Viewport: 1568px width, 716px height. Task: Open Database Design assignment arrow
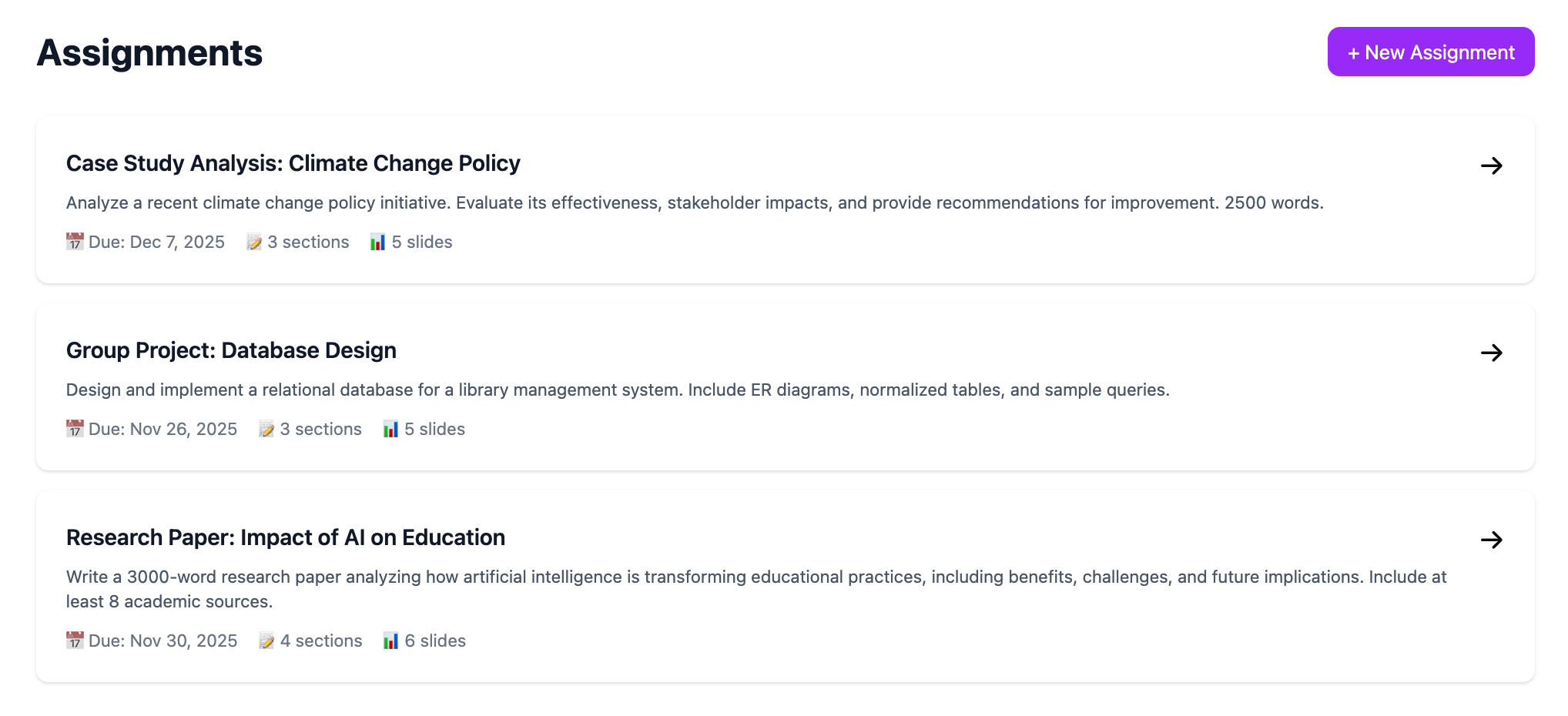[1491, 353]
